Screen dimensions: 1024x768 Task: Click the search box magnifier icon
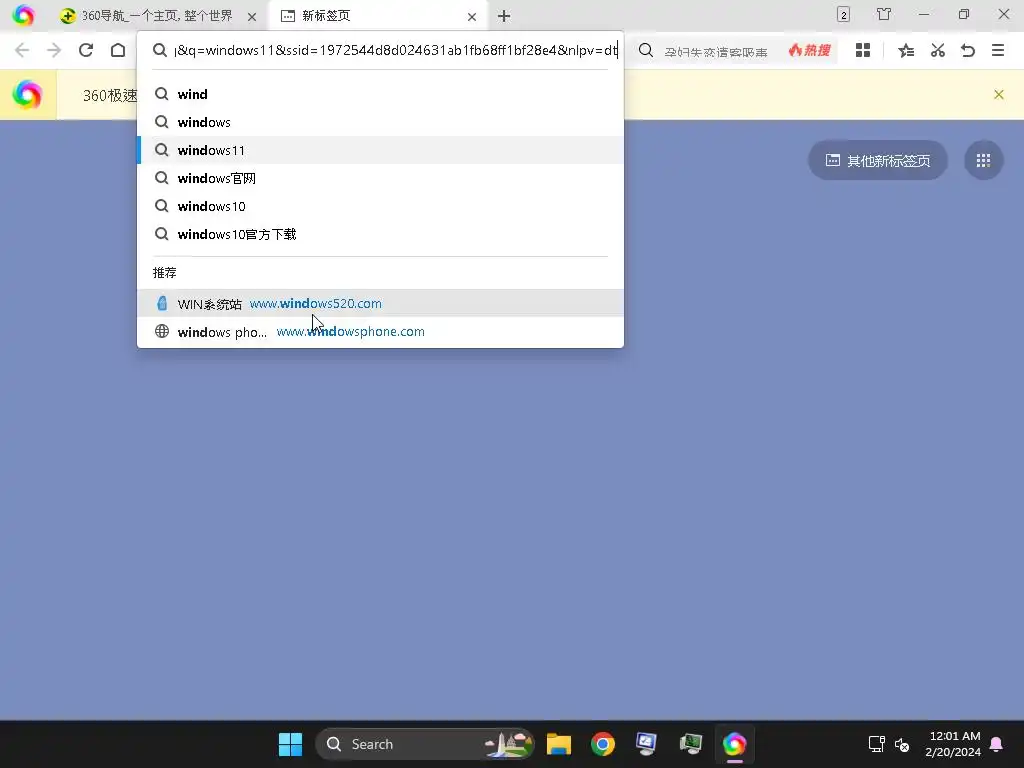[646, 50]
